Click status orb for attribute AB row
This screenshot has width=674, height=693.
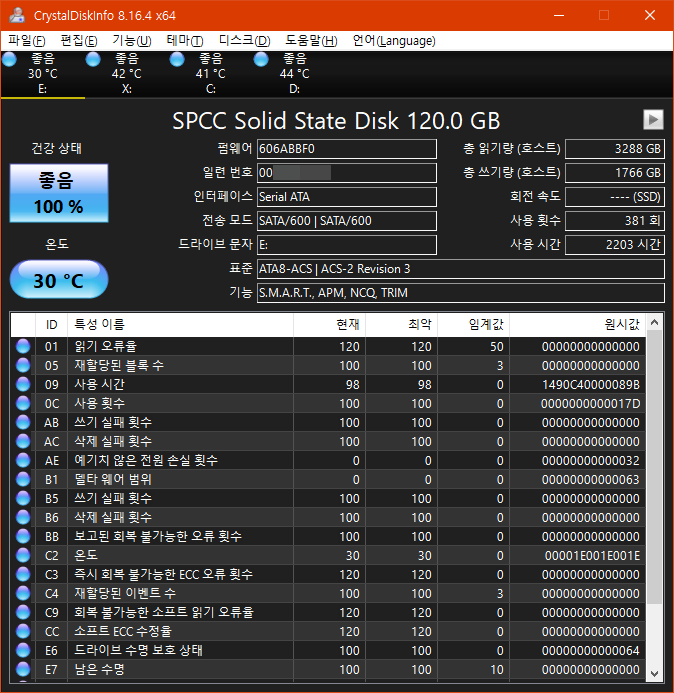[x=23, y=422]
